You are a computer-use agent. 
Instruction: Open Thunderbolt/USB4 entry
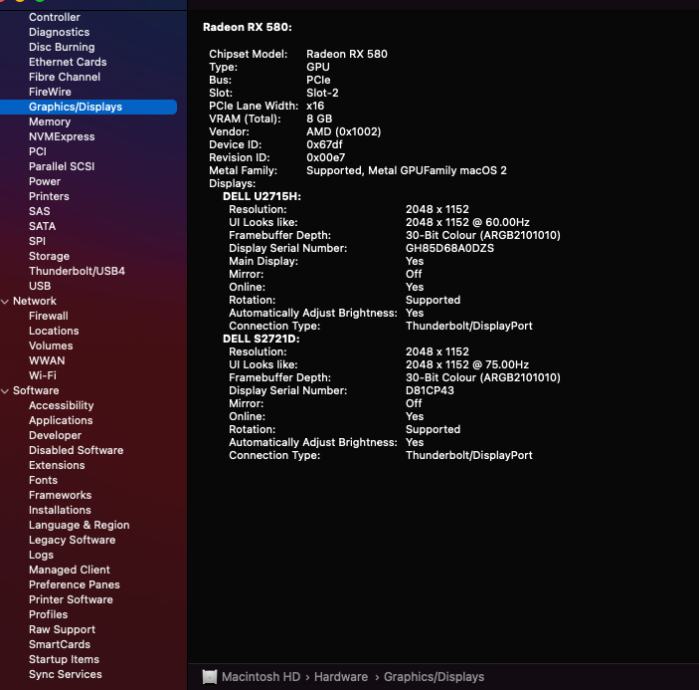pos(77,271)
